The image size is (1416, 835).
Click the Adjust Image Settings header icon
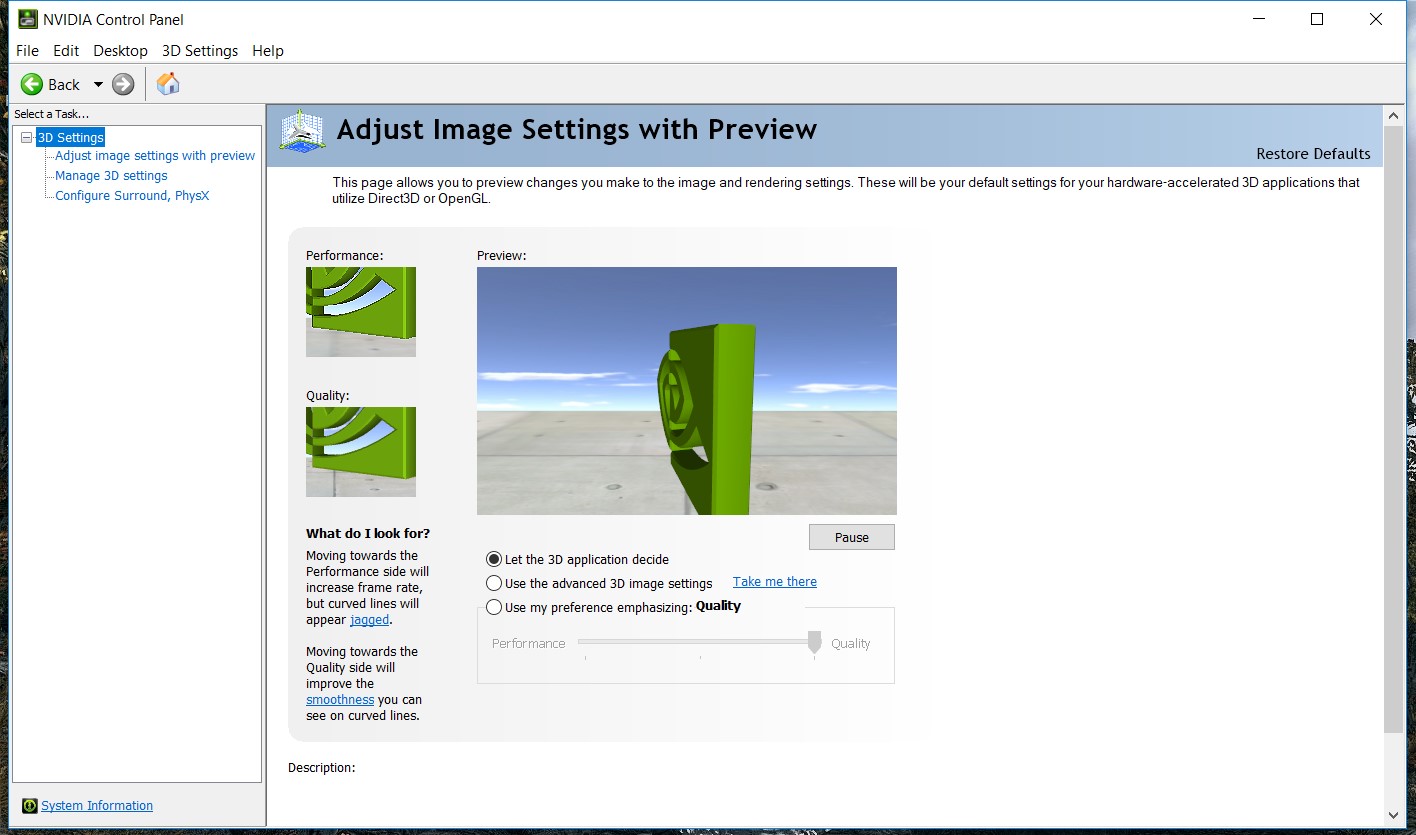point(300,131)
